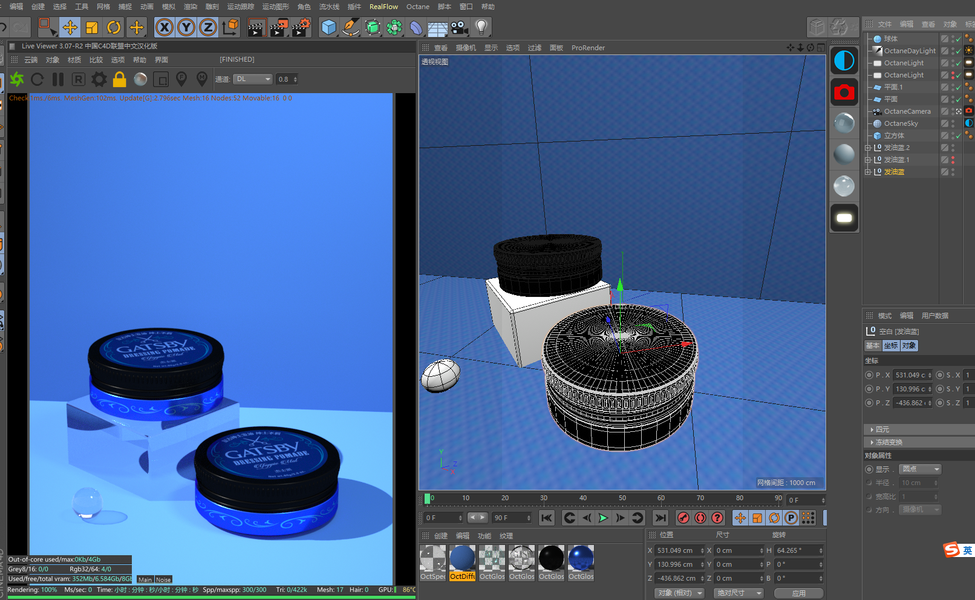The width and height of the screenshot is (975, 600).
Task: Toggle red visibility dots on 发油盖.1
Action: coord(953,160)
